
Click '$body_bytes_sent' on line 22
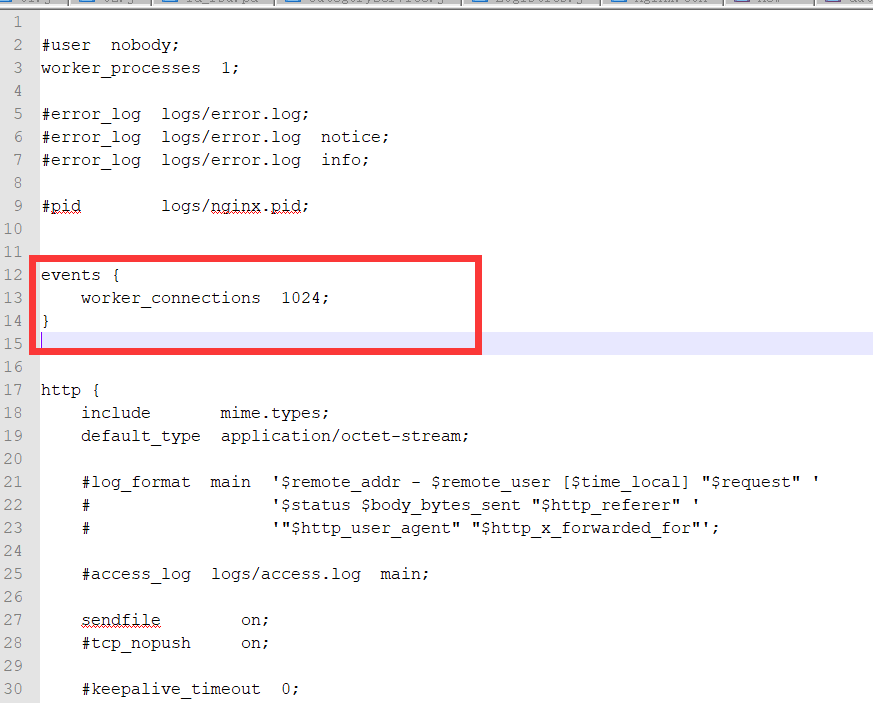[440, 505]
